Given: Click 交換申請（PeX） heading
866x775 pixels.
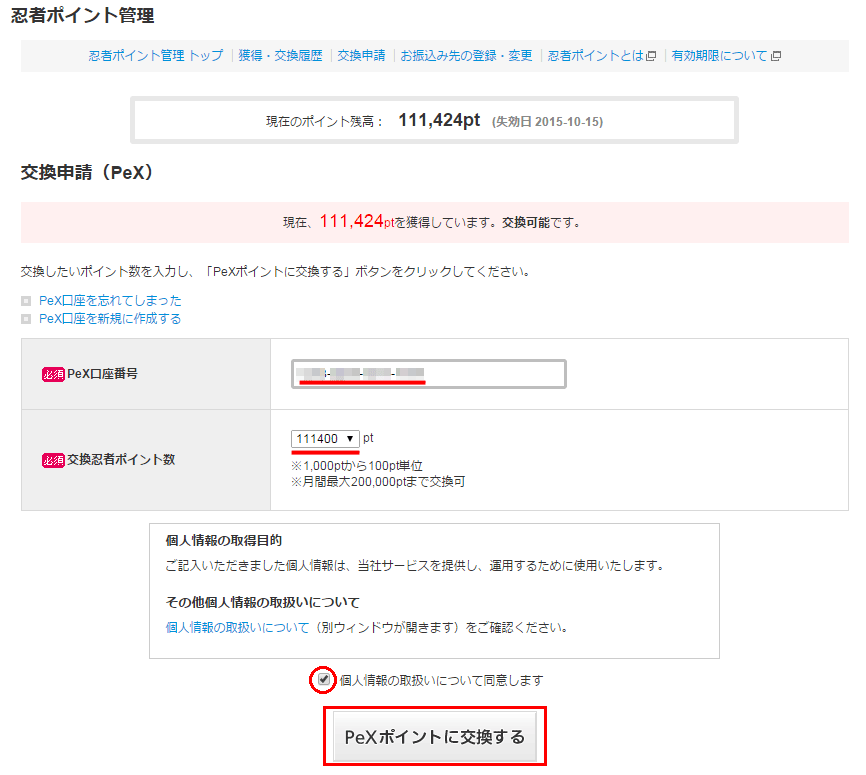Looking at the screenshot, I should pyautogui.click(x=87, y=172).
